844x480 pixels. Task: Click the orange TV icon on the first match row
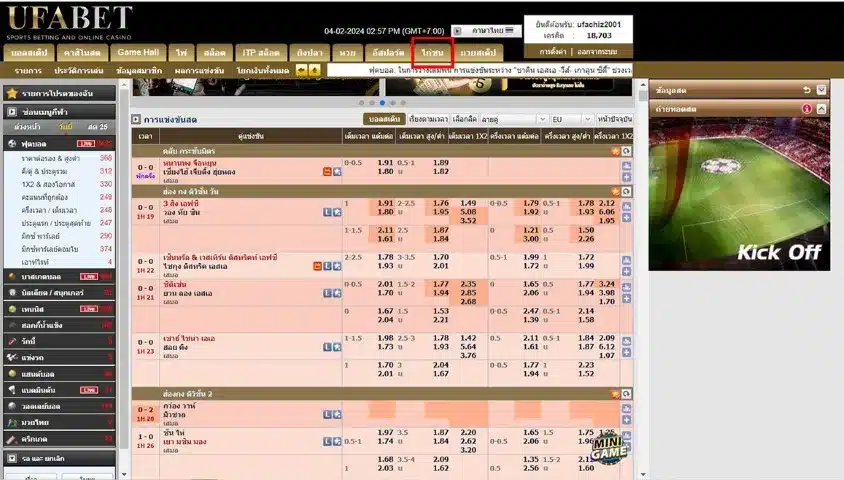[327, 172]
